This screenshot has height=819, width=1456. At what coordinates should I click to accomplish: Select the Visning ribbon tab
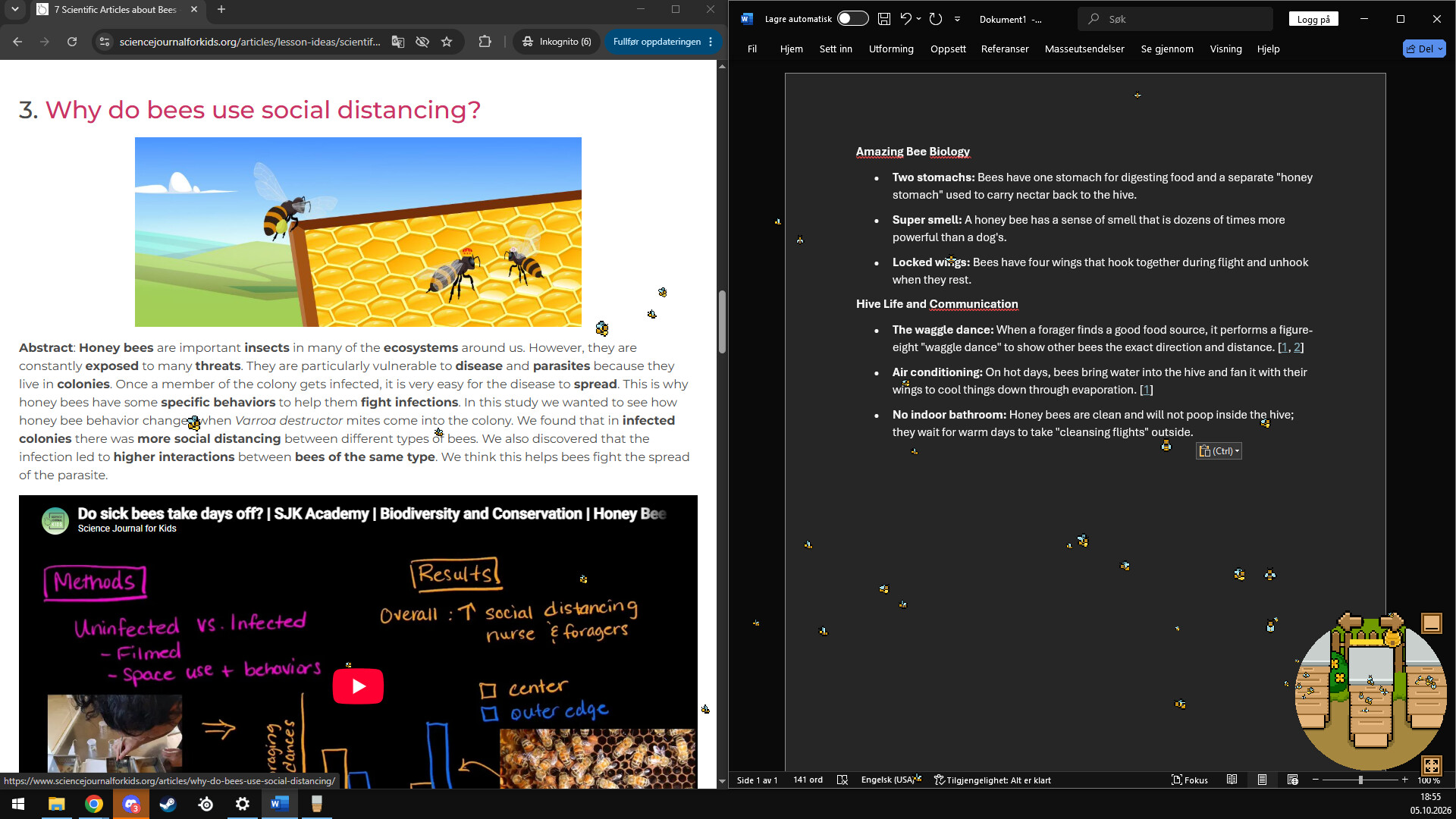(x=1225, y=49)
